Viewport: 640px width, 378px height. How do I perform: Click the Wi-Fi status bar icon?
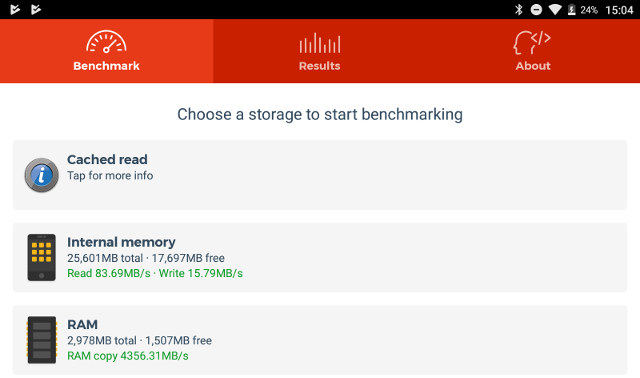(x=555, y=9)
